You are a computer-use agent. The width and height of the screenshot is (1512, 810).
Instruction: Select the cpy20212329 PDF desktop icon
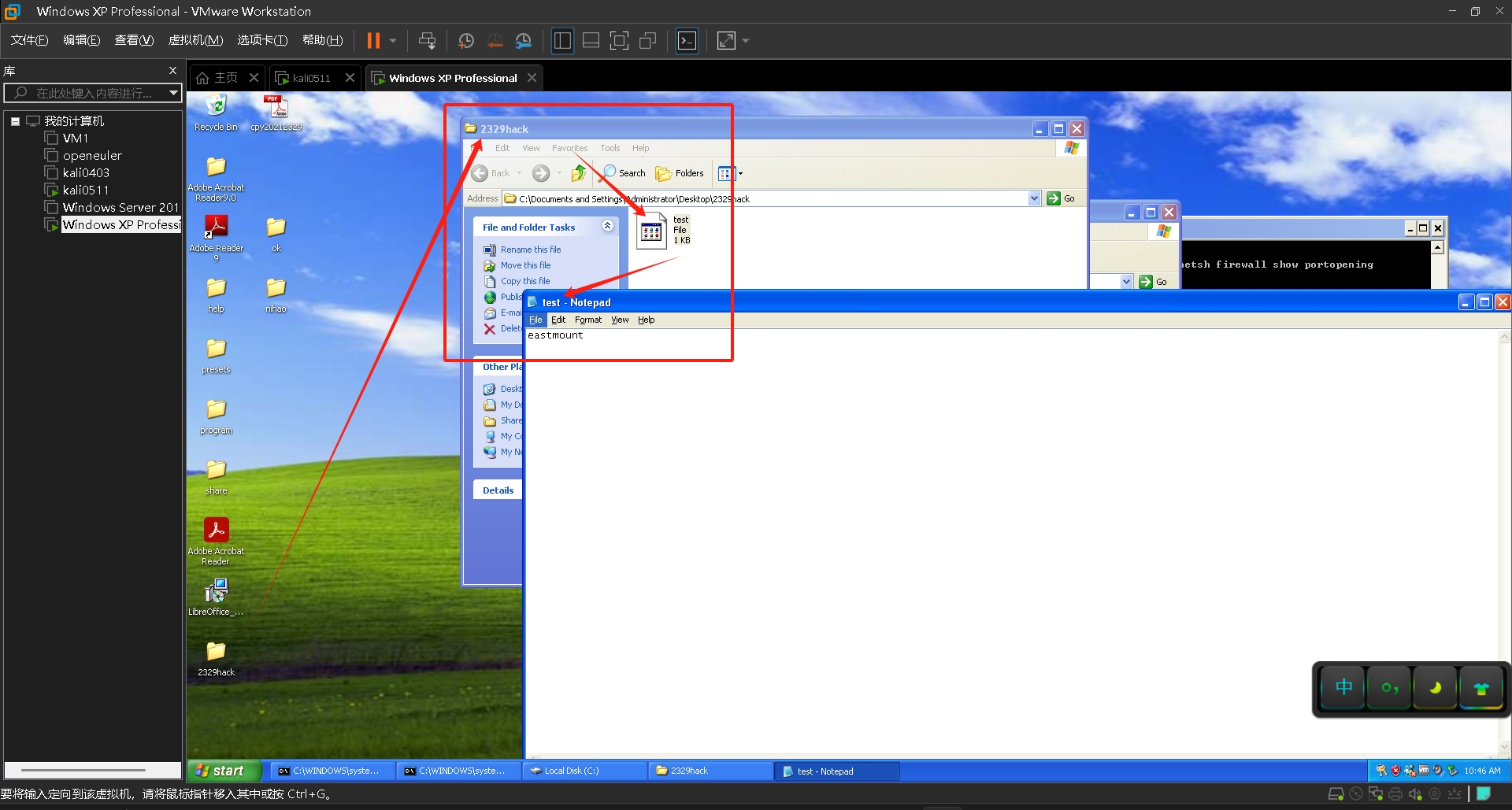276,113
